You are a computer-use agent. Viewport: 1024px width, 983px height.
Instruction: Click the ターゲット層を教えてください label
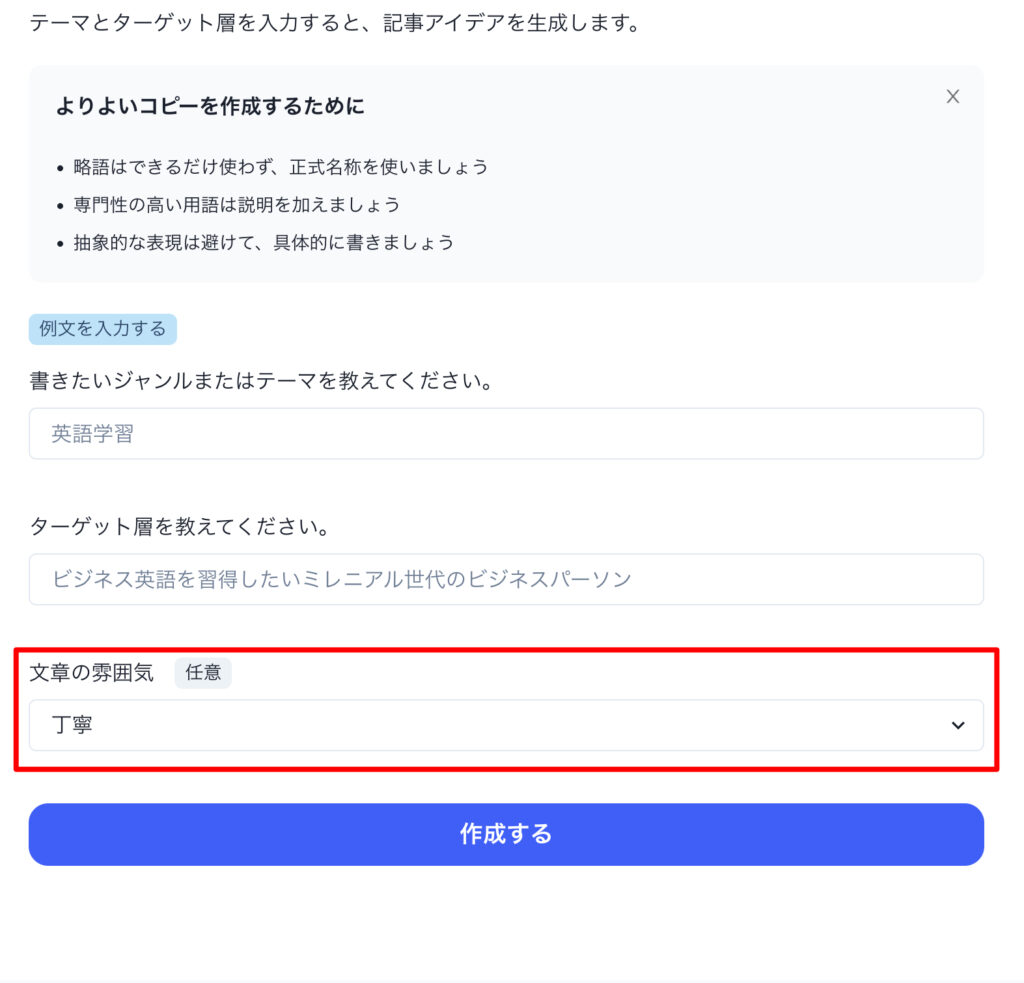click(x=180, y=526)
